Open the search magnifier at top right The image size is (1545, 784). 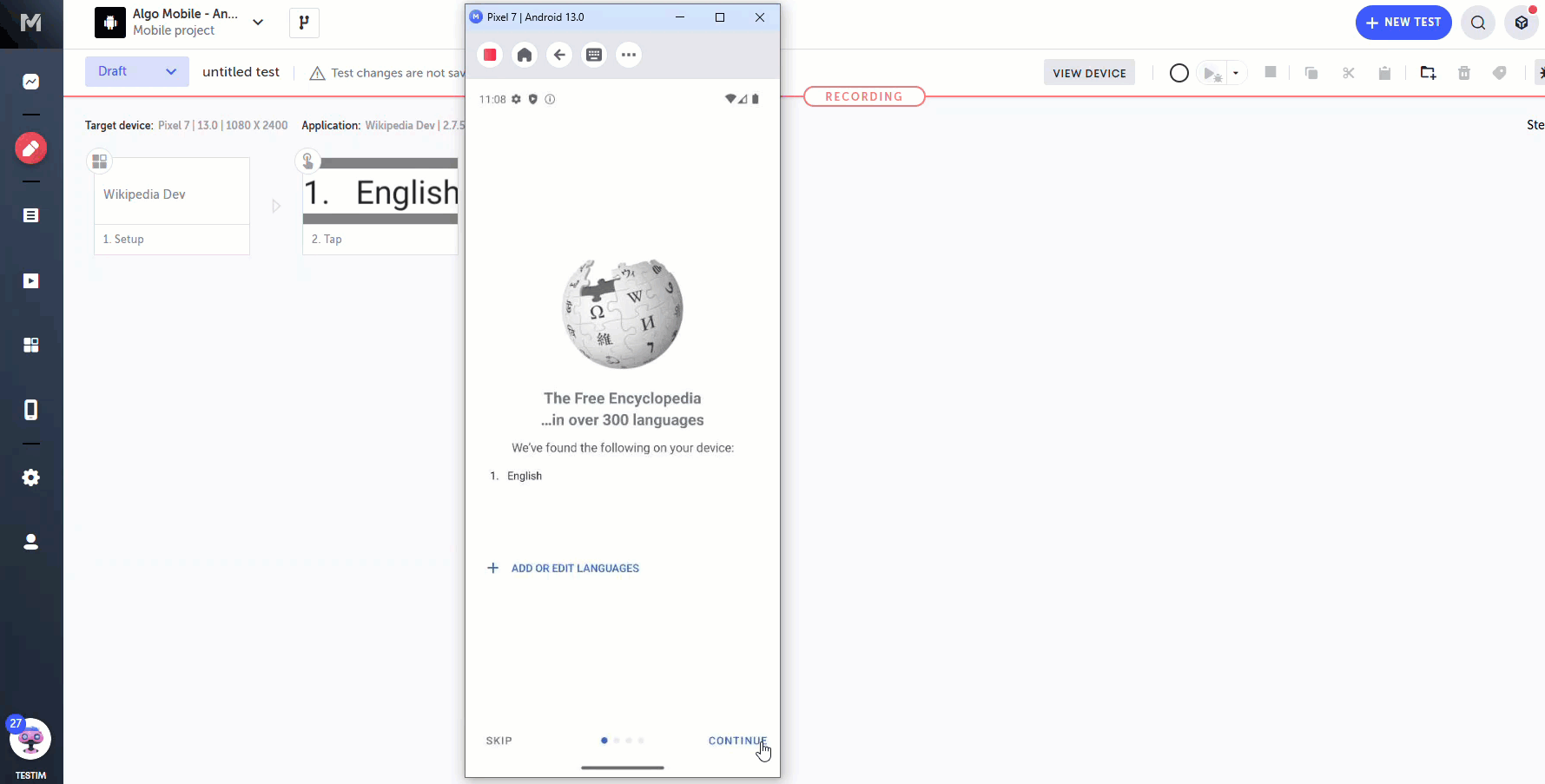pos(1478,23)
